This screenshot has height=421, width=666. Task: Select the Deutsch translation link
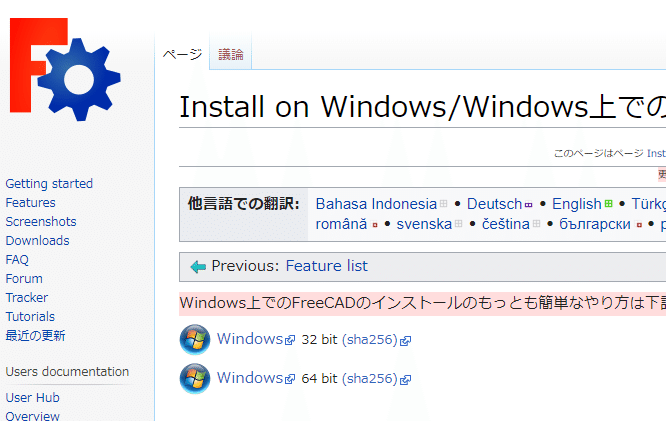pyautogui.click(x=494, y=204)
